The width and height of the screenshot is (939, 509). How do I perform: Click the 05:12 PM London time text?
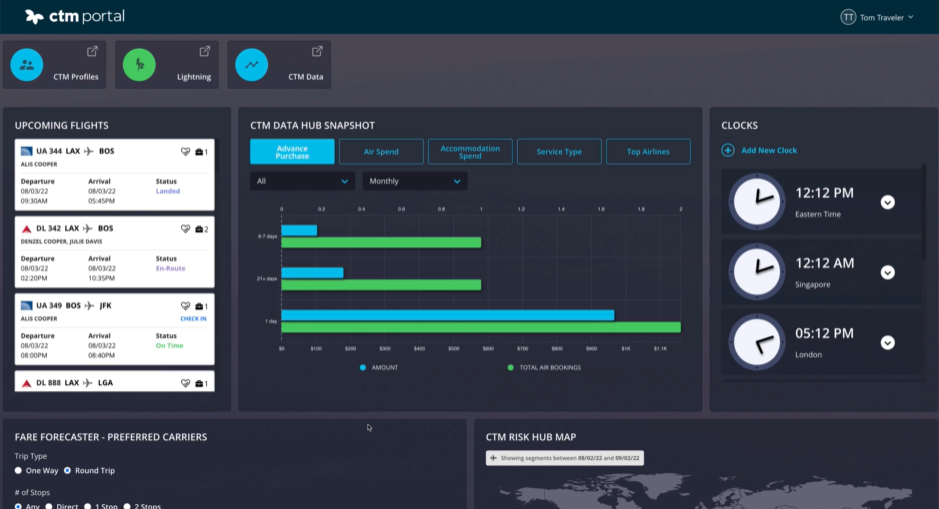point(825,333)
